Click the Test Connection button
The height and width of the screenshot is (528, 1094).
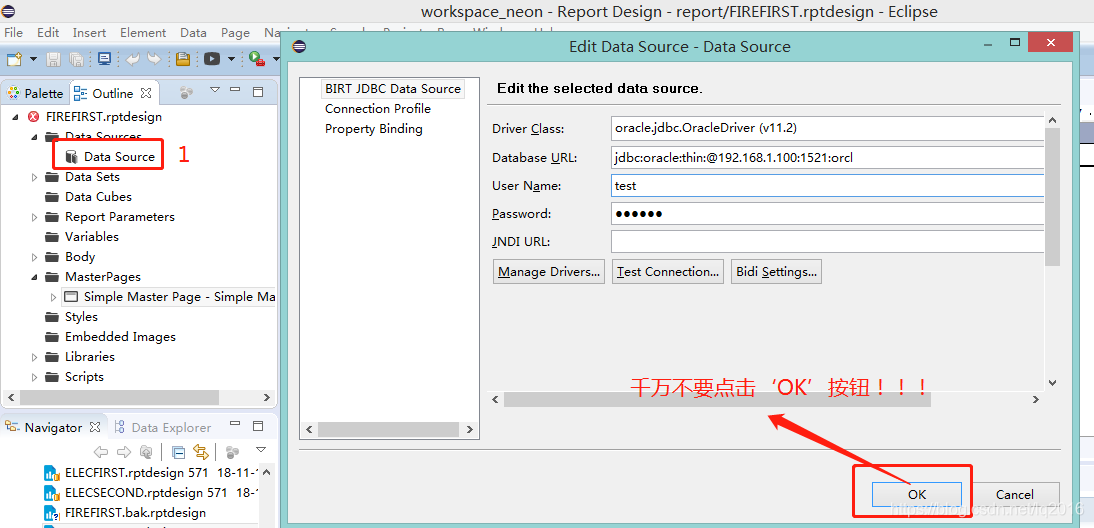point(668,271)
